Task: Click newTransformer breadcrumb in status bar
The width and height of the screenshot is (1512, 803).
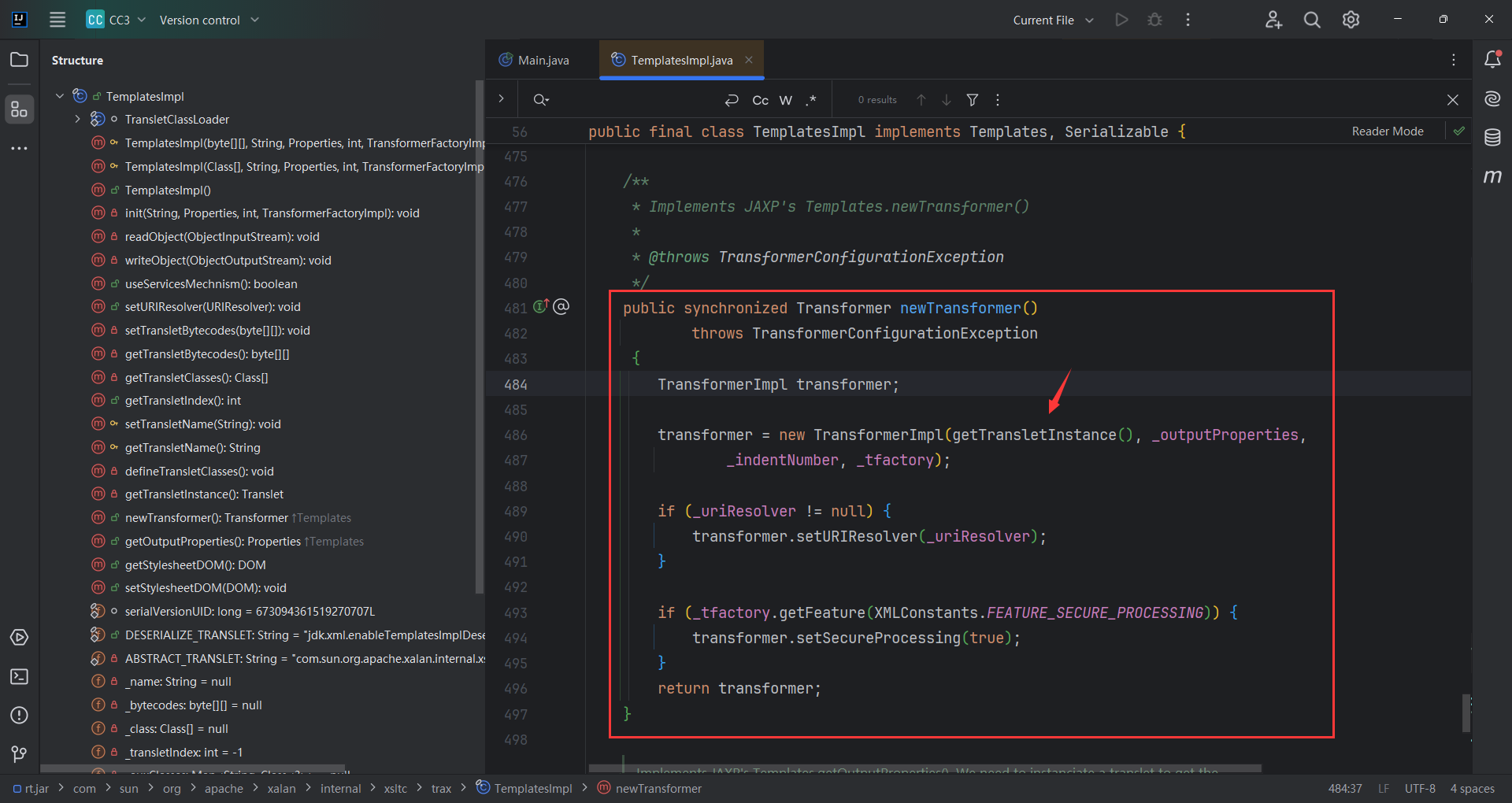Action: click(650, 788)
